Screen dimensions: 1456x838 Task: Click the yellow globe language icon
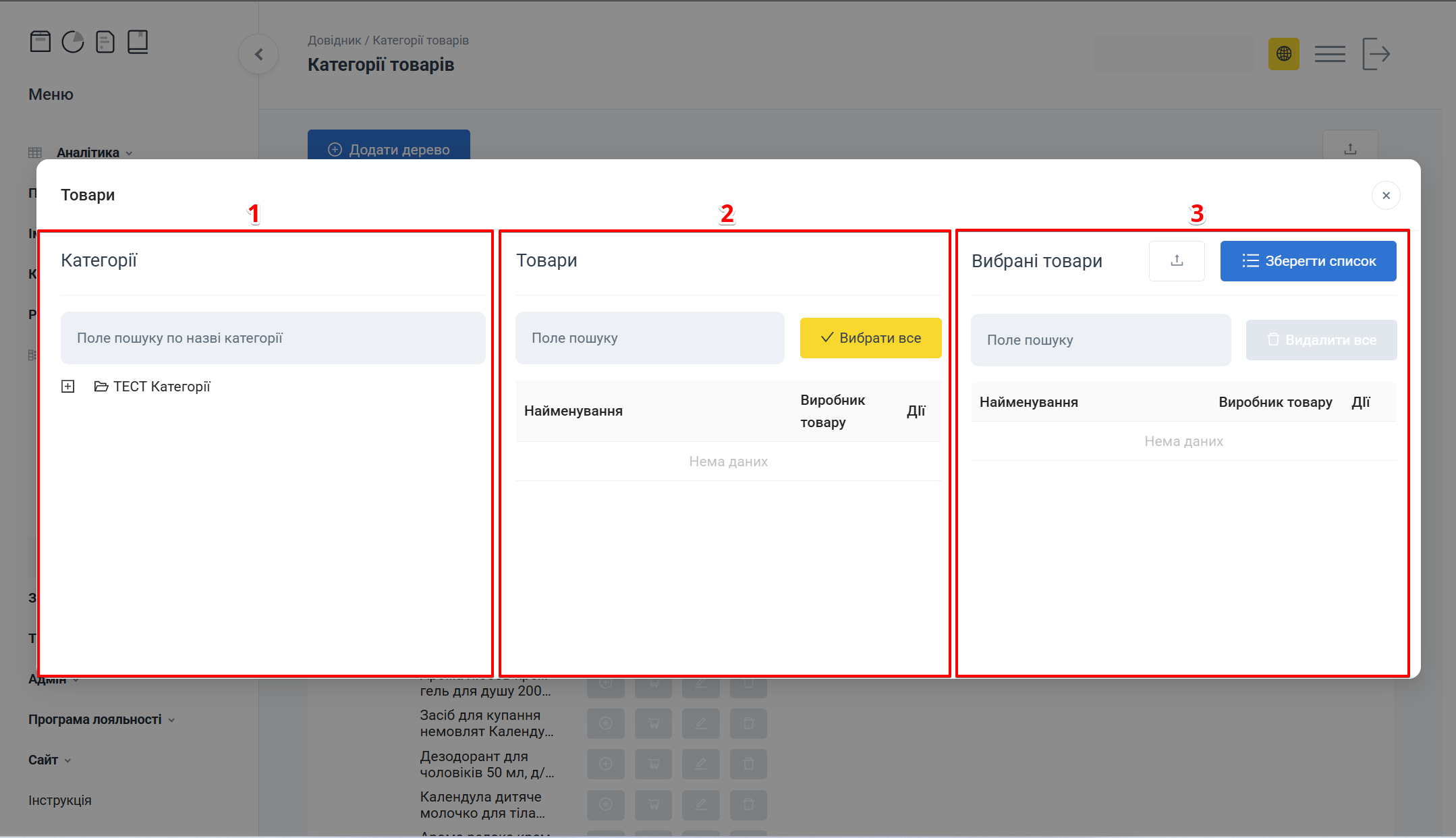(1283, 53)
